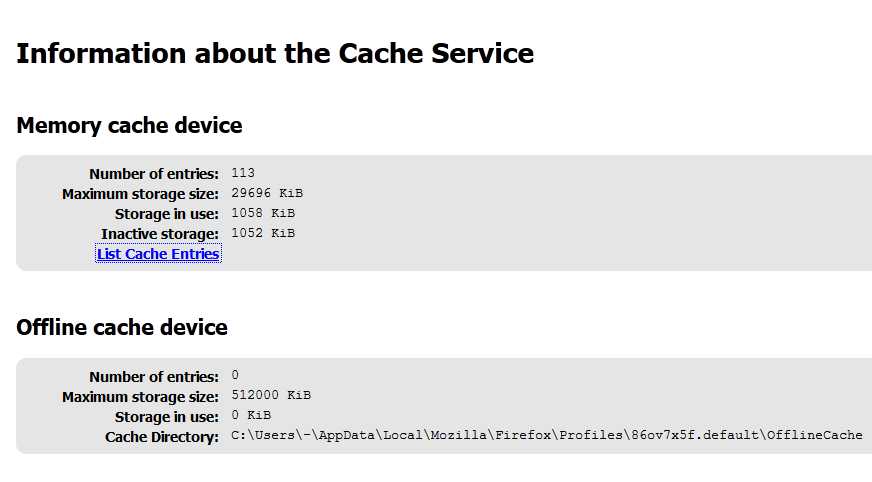This screenshot has height=482, width=872.
Task: Click the 113 entries value
Action: tap(243, 173)
